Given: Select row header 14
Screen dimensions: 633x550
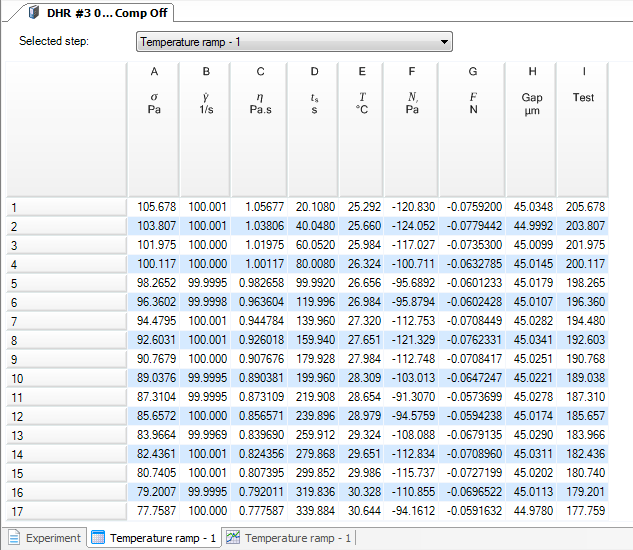Looking at the screenshot, I should click(67, 454).
